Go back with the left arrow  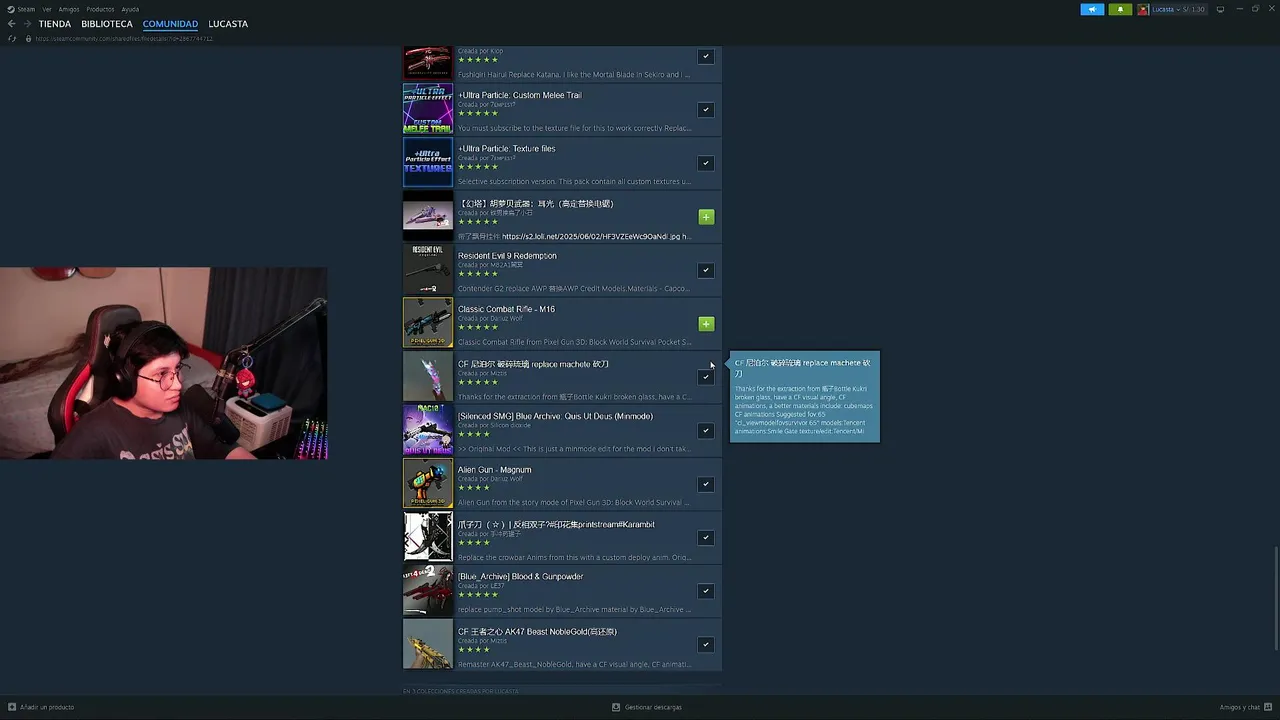[12, 24]
